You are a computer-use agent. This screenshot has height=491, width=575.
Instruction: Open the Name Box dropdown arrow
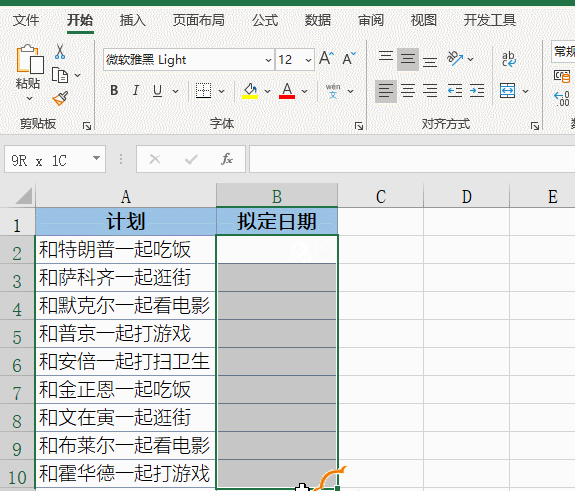click(96, 158)
